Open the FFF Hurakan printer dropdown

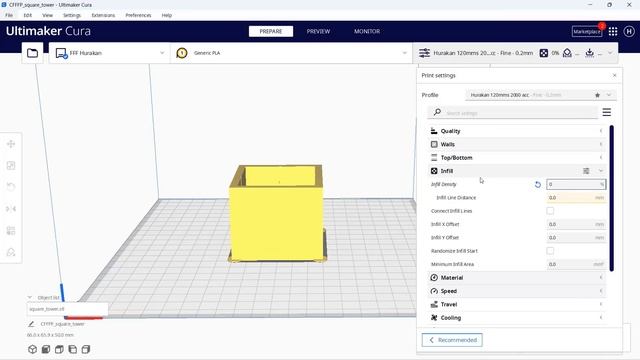tap(109, 53)
